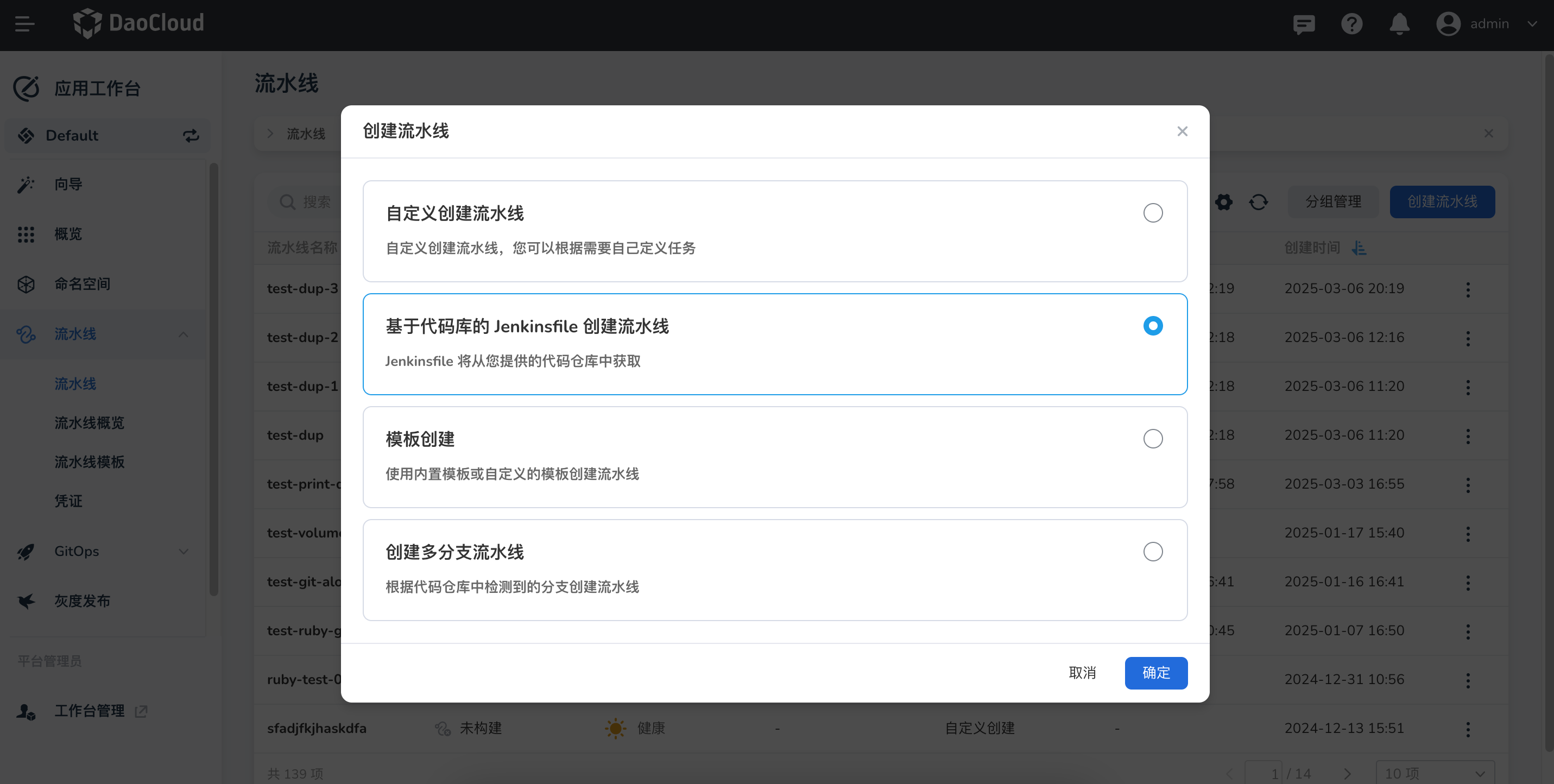Viewport: 1554px width, 784px height.
Task: Refresh the pipeline list
Action: click(1259, 202)
